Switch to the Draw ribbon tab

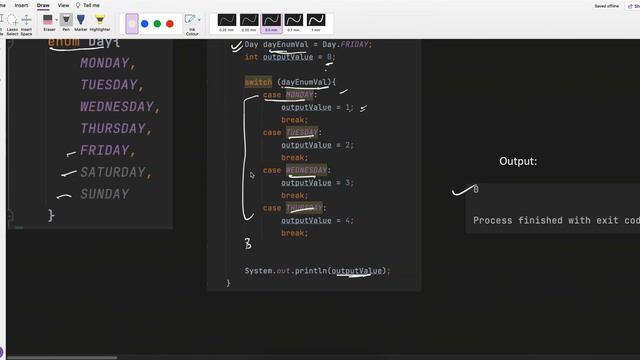pyautogui.click(x=43, y=5)
